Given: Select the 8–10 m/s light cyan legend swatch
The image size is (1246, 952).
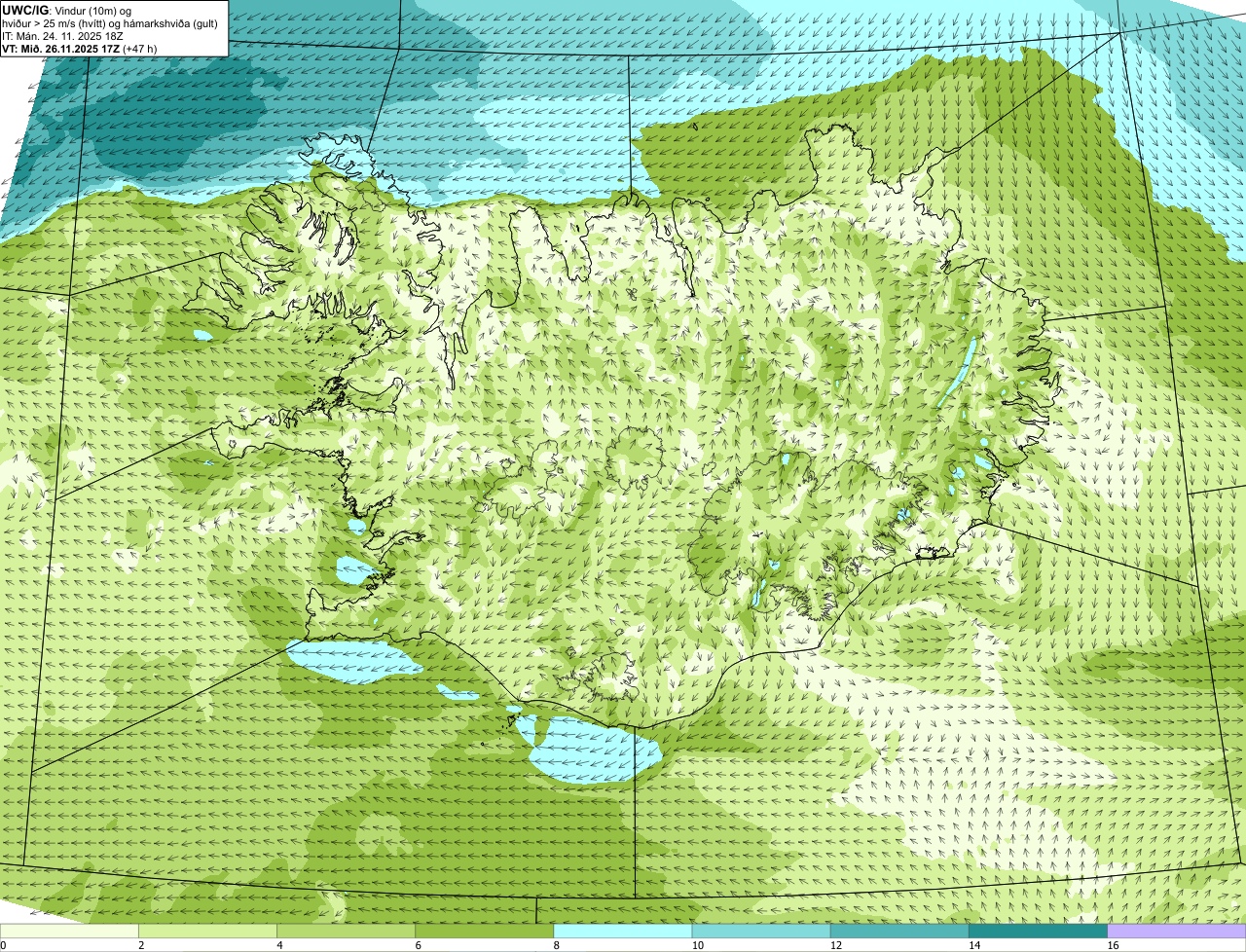Looking at the screenshot, I should [623, 932].
